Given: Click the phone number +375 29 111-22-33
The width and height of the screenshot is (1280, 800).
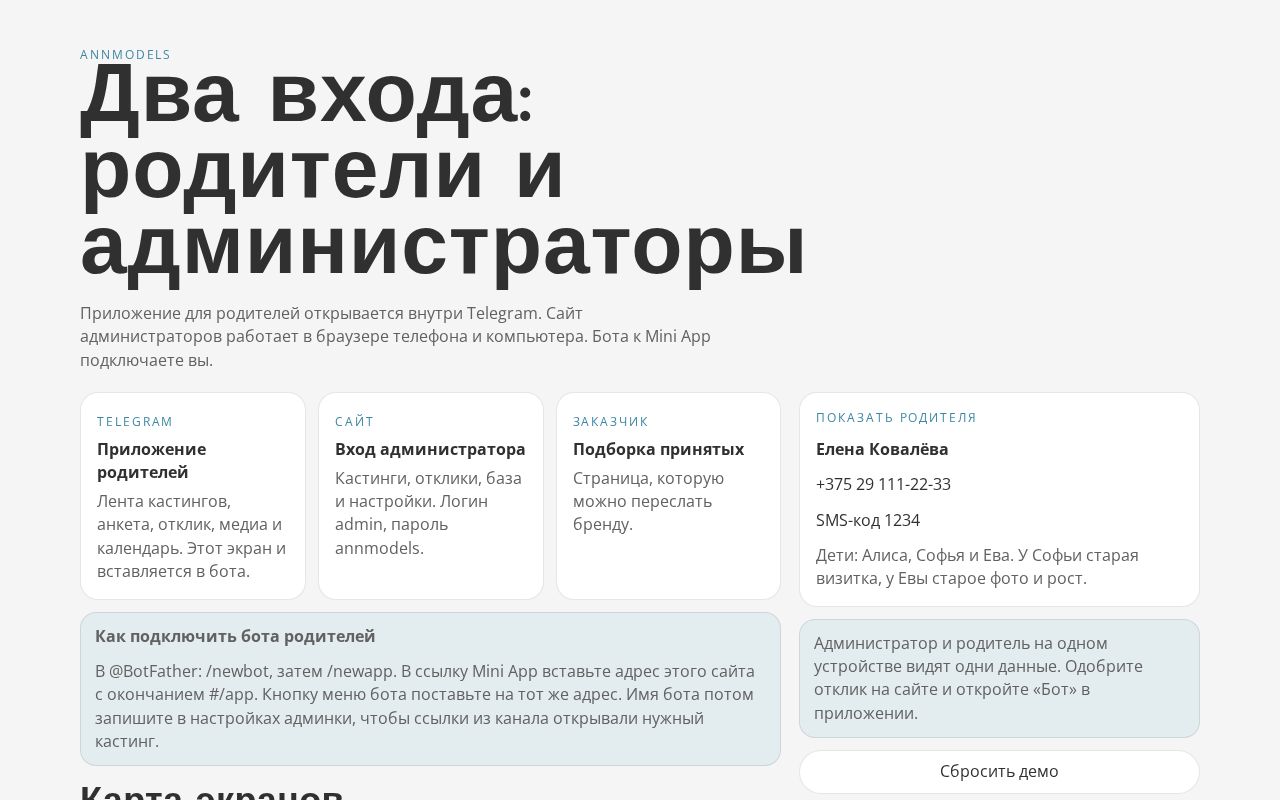Looking at the screenshot, I should pos(883,485).
